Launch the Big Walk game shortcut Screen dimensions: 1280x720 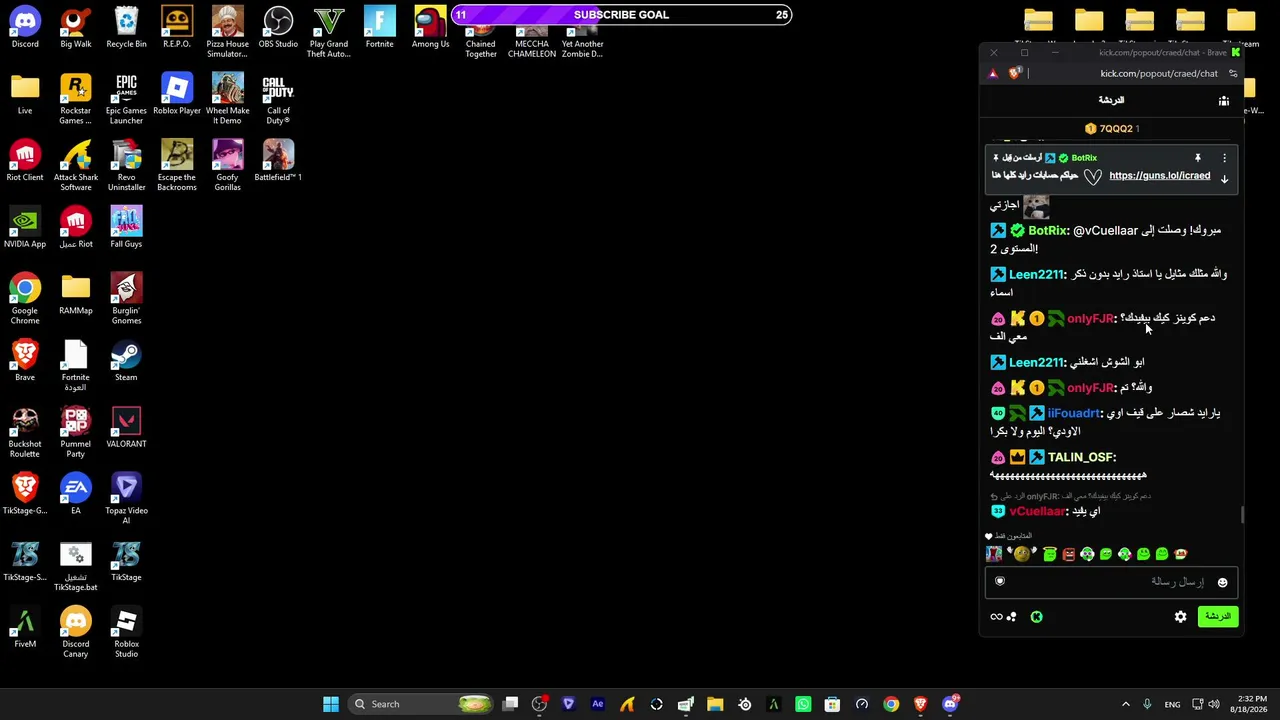pos(76,28)
